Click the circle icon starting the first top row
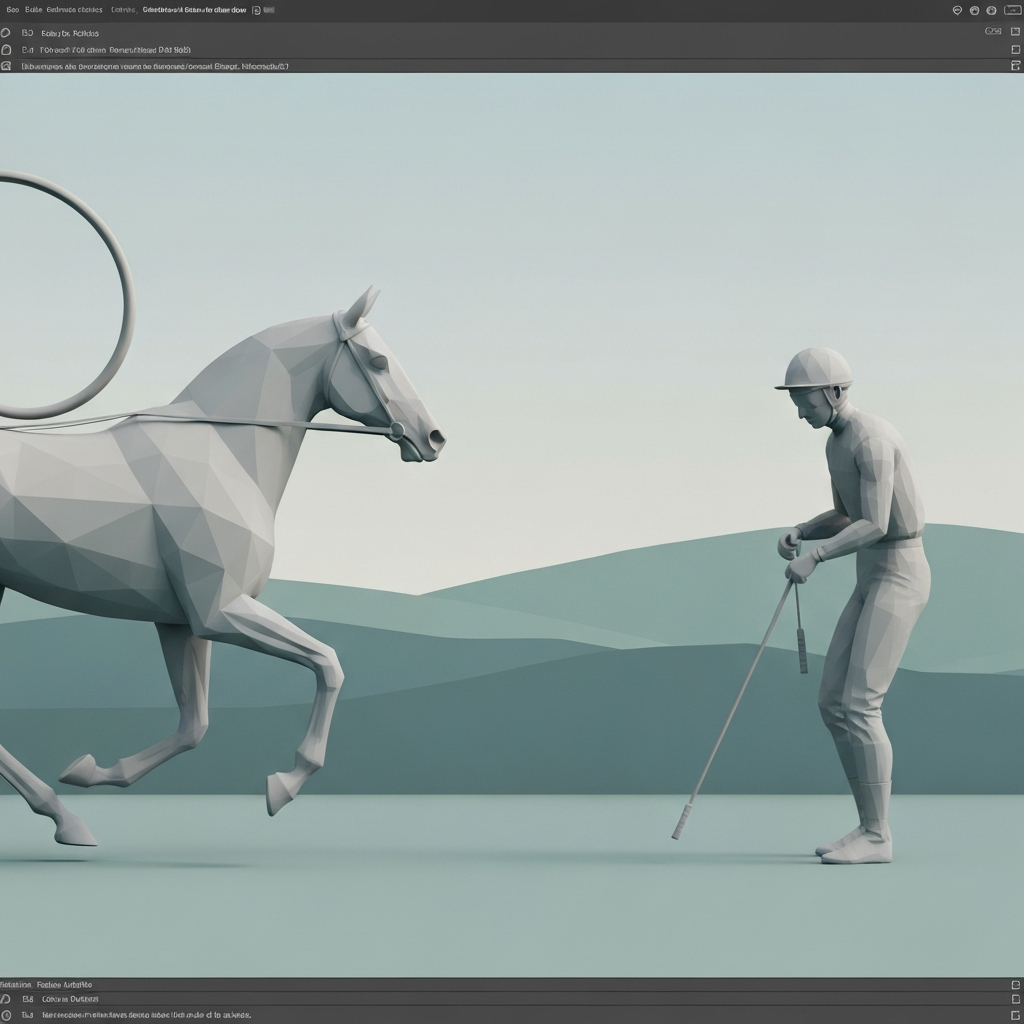 coord(6,33)
